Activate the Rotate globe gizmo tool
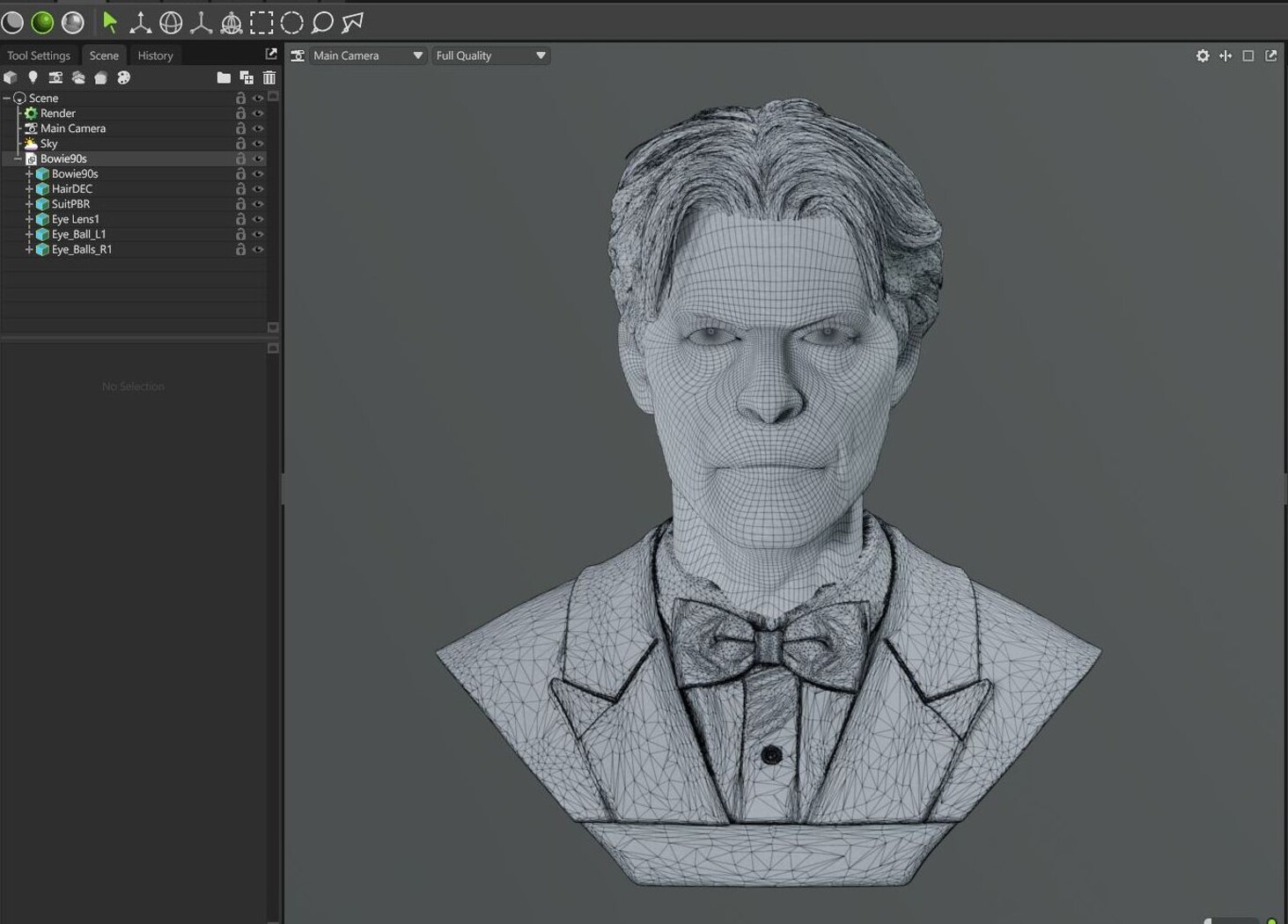 click(x=171, y=22)
